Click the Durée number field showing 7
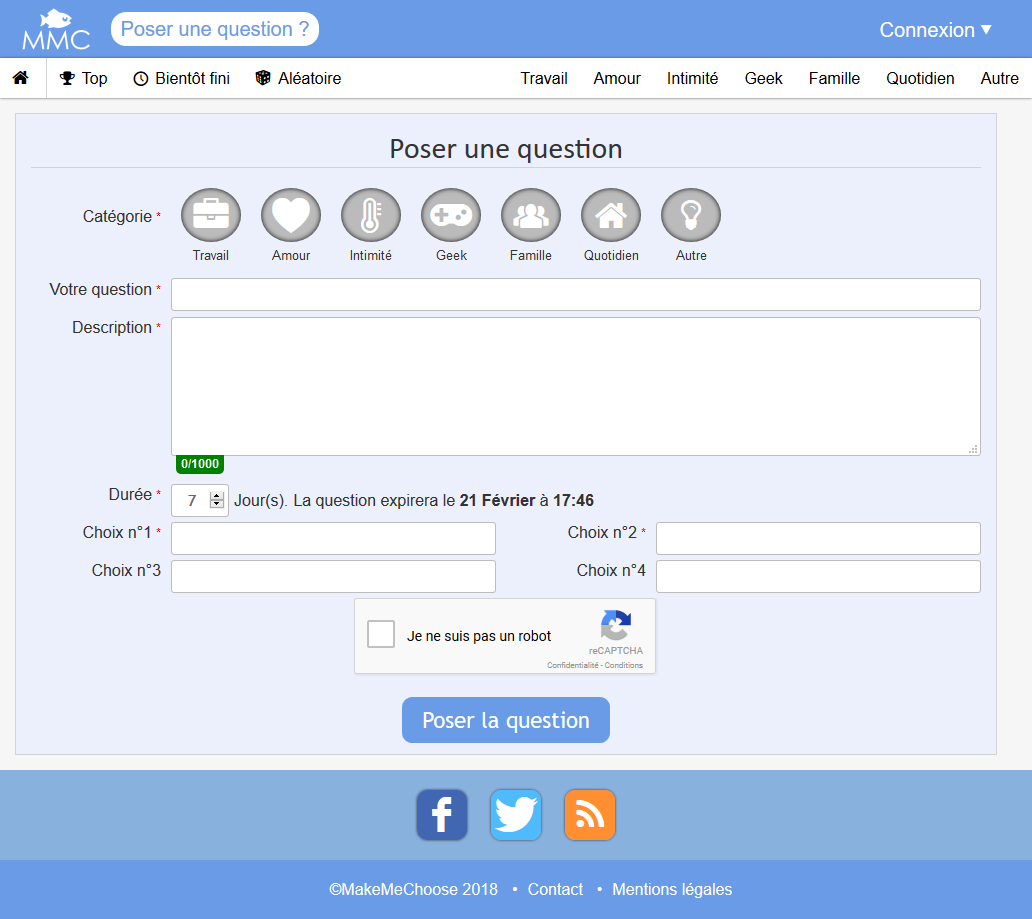 tap(199, 500)
